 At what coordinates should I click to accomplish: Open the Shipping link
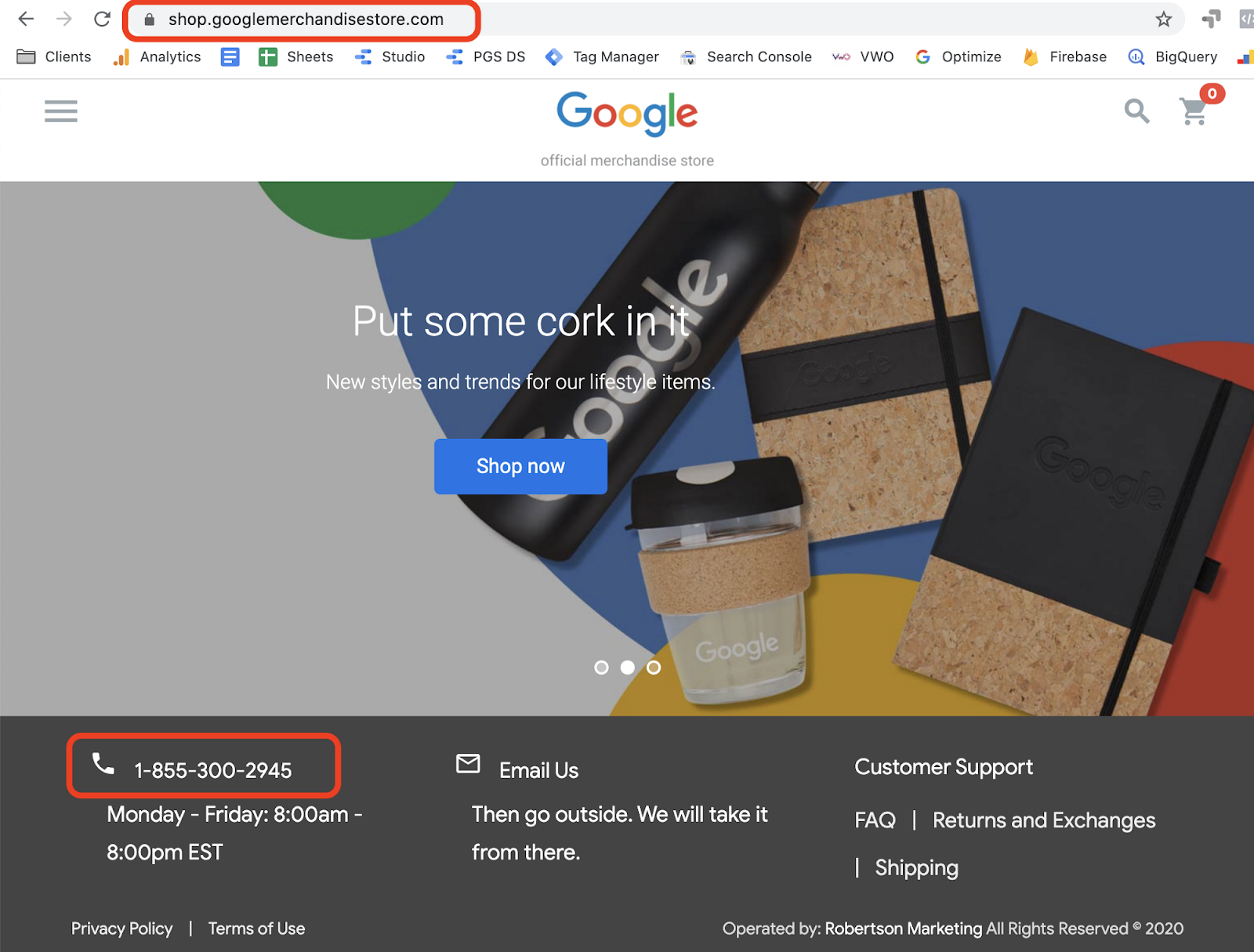point(916,868)
